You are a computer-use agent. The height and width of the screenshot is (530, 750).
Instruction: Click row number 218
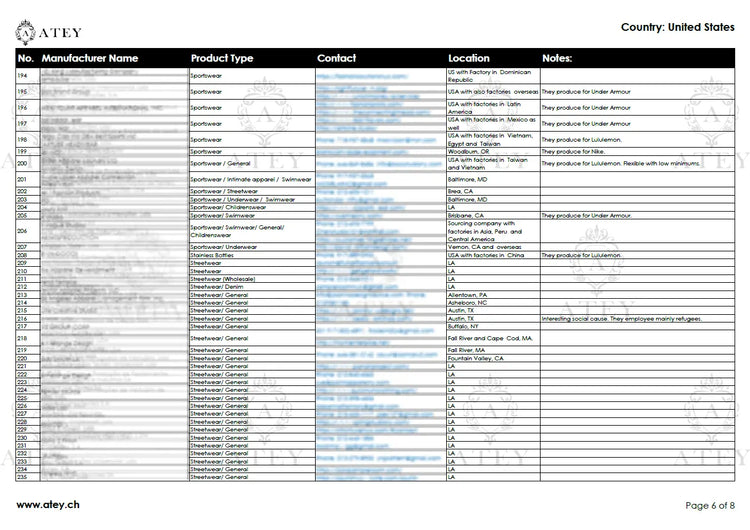[22, 338]
